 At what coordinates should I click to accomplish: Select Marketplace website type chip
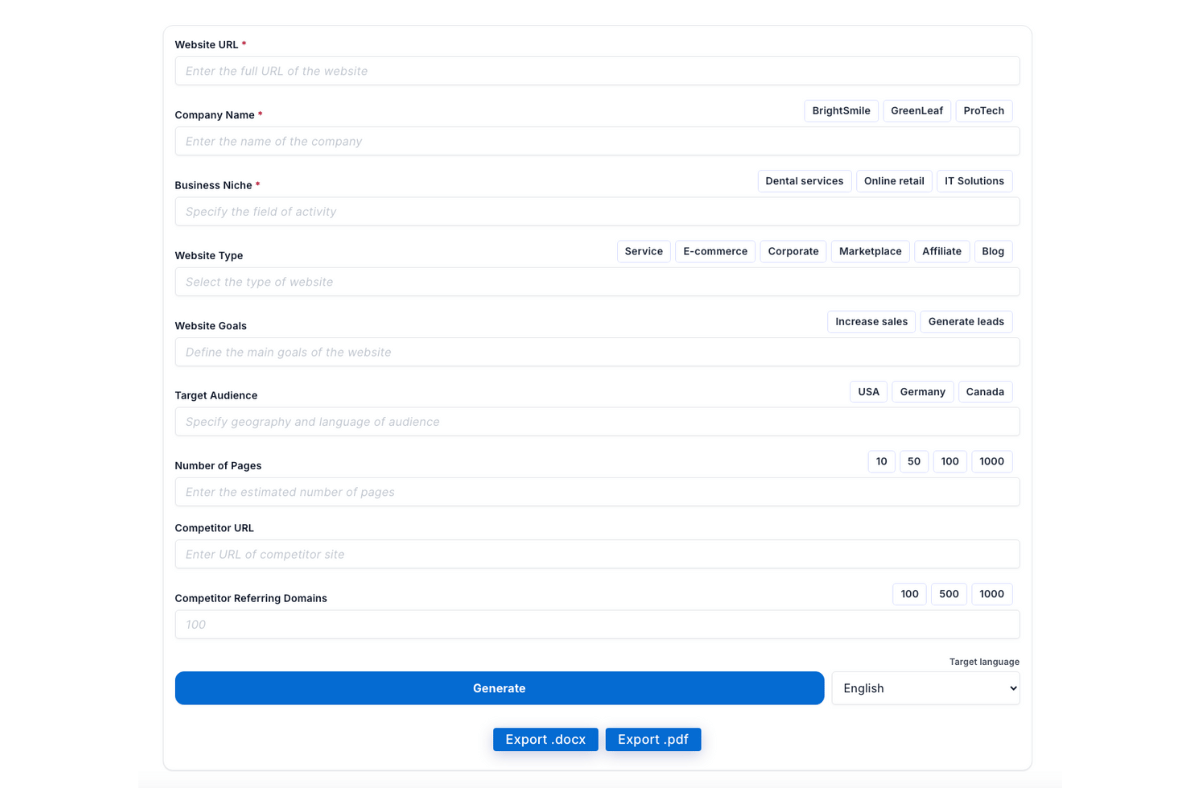tap(870, 252)
